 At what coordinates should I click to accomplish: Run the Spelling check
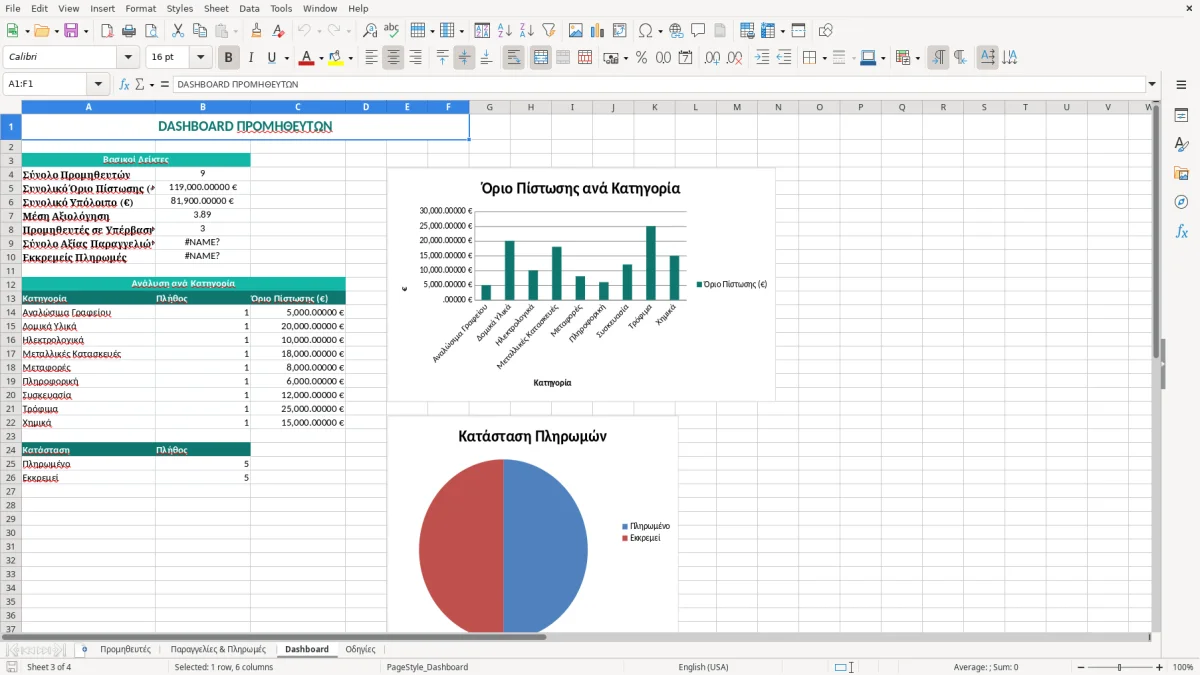(x=392, y=31)
